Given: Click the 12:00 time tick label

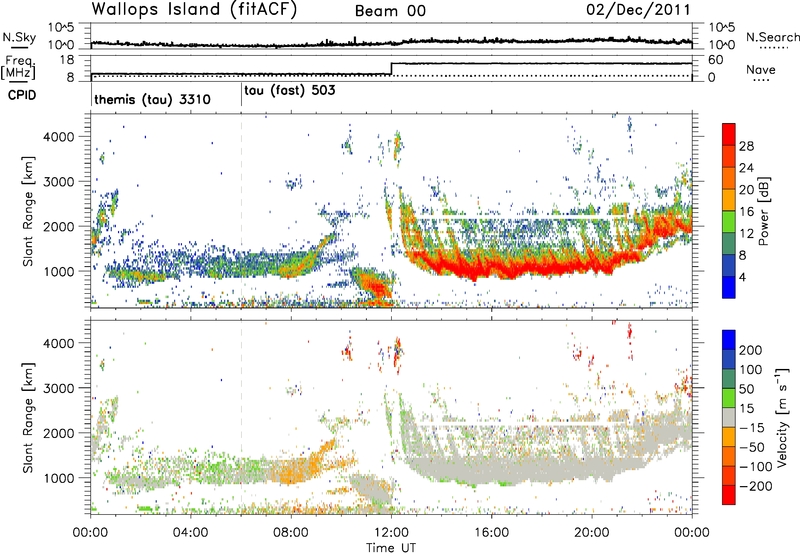Looking at the screenshot, I should [x=391, y=533].
